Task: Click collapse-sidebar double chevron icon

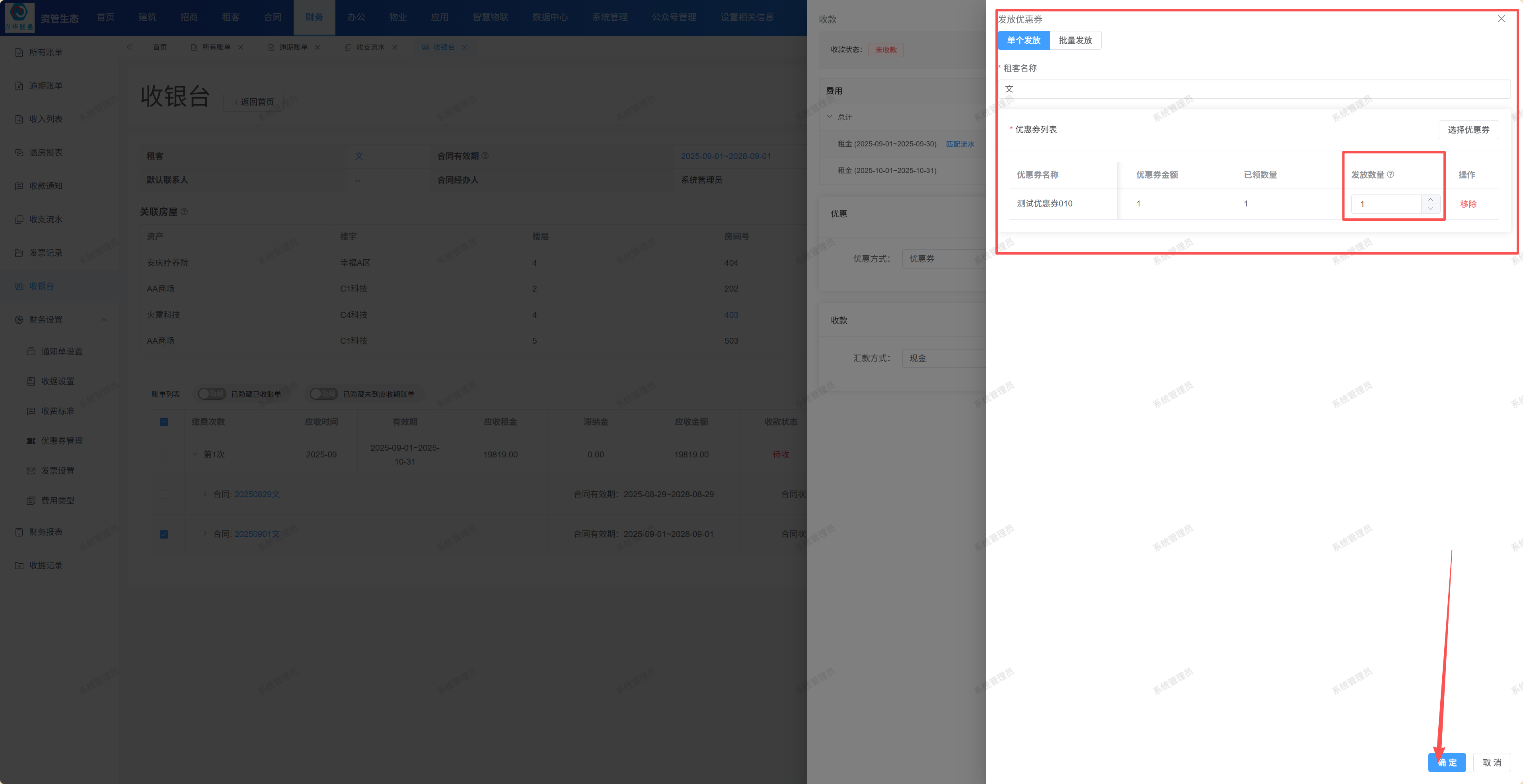Action: coord(129,47)
